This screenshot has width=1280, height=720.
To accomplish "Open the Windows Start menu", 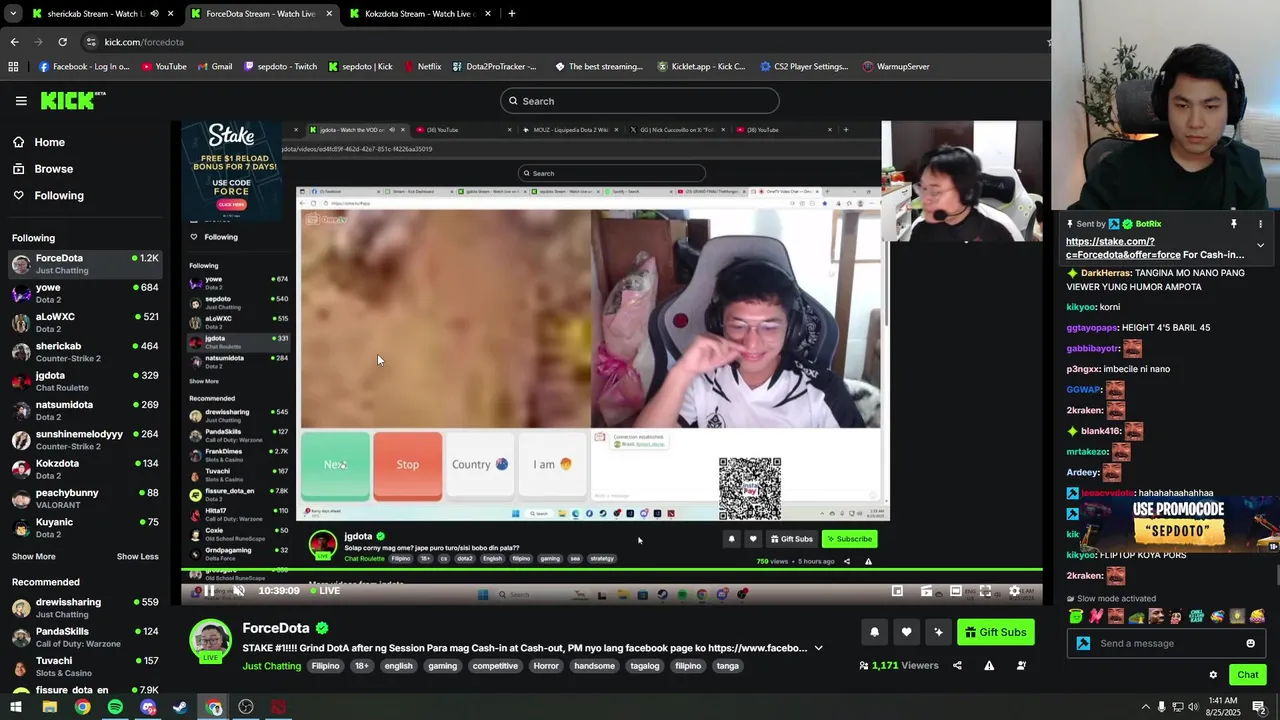I will point(16,707).
